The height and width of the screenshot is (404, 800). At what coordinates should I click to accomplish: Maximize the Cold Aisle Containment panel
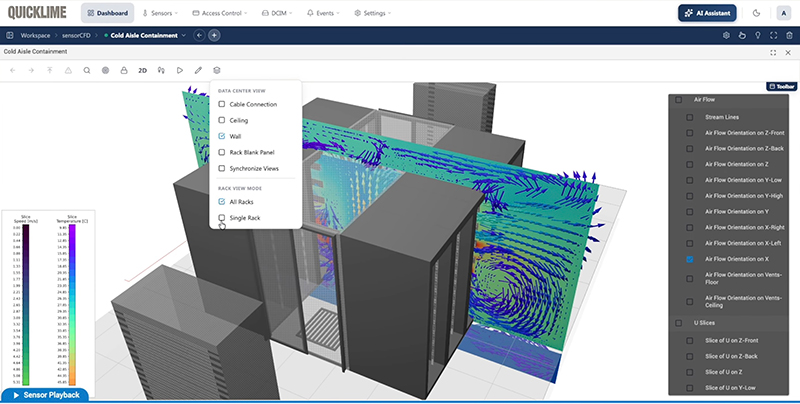click(x=773, y=53)
